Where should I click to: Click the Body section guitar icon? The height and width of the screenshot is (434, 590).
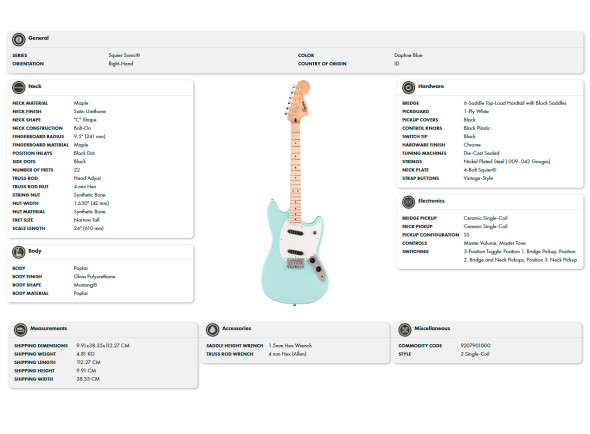tap(18, 252)
